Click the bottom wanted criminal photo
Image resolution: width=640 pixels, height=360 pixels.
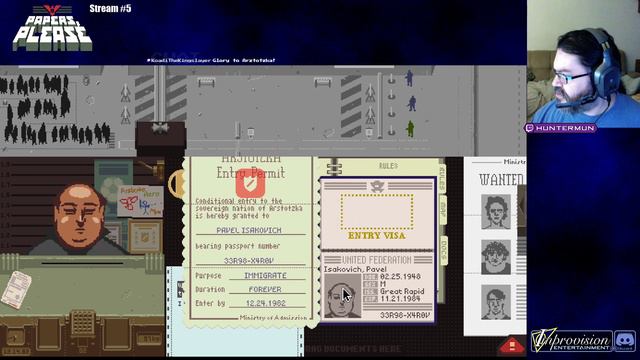pyautogui.click(x=496, y=302)
